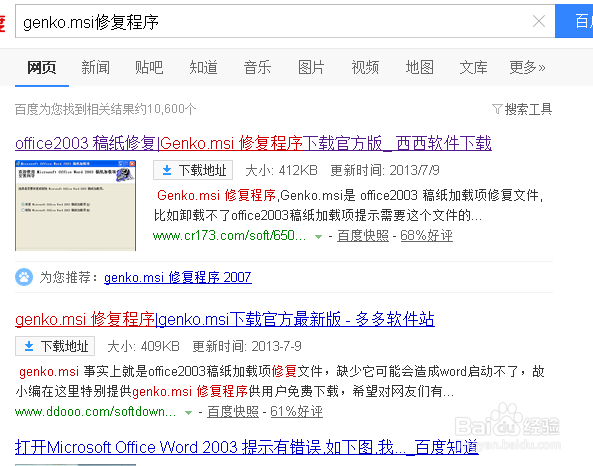Click 下载地址 button for 409KB result

55,346
